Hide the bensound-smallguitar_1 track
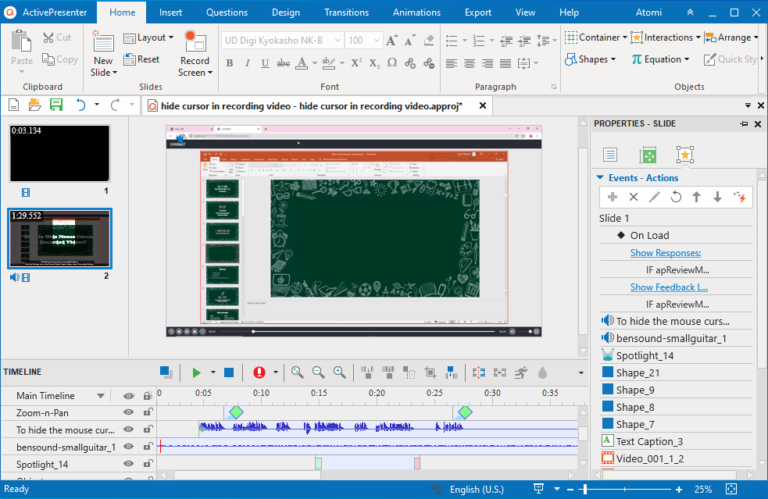Screen dimensions: 768x499 tap(128, 447)
